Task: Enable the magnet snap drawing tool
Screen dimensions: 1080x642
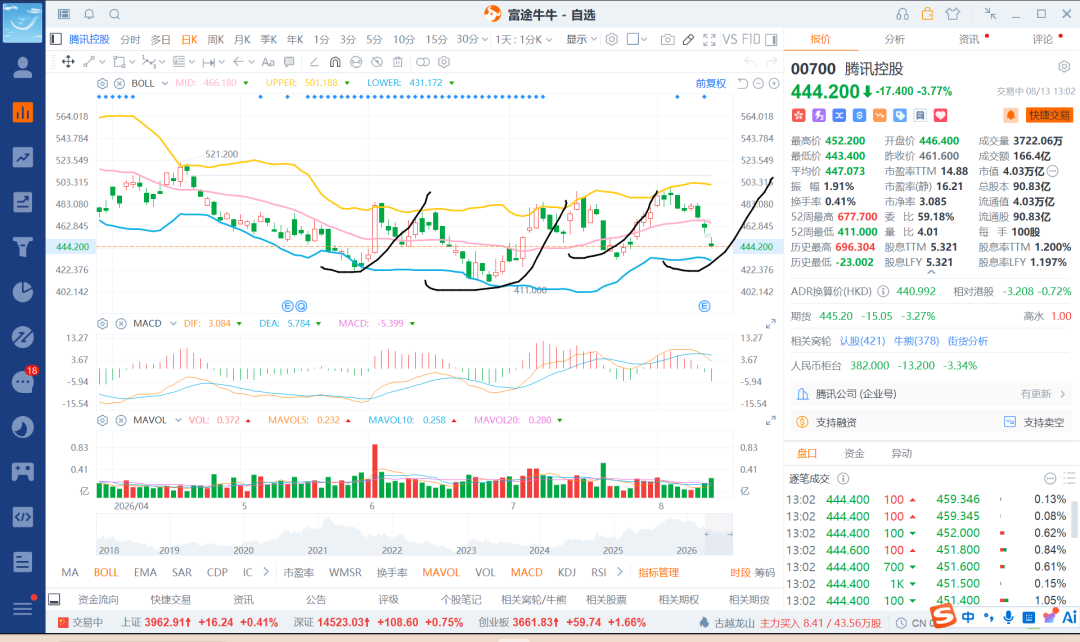Action: [335, 62]
